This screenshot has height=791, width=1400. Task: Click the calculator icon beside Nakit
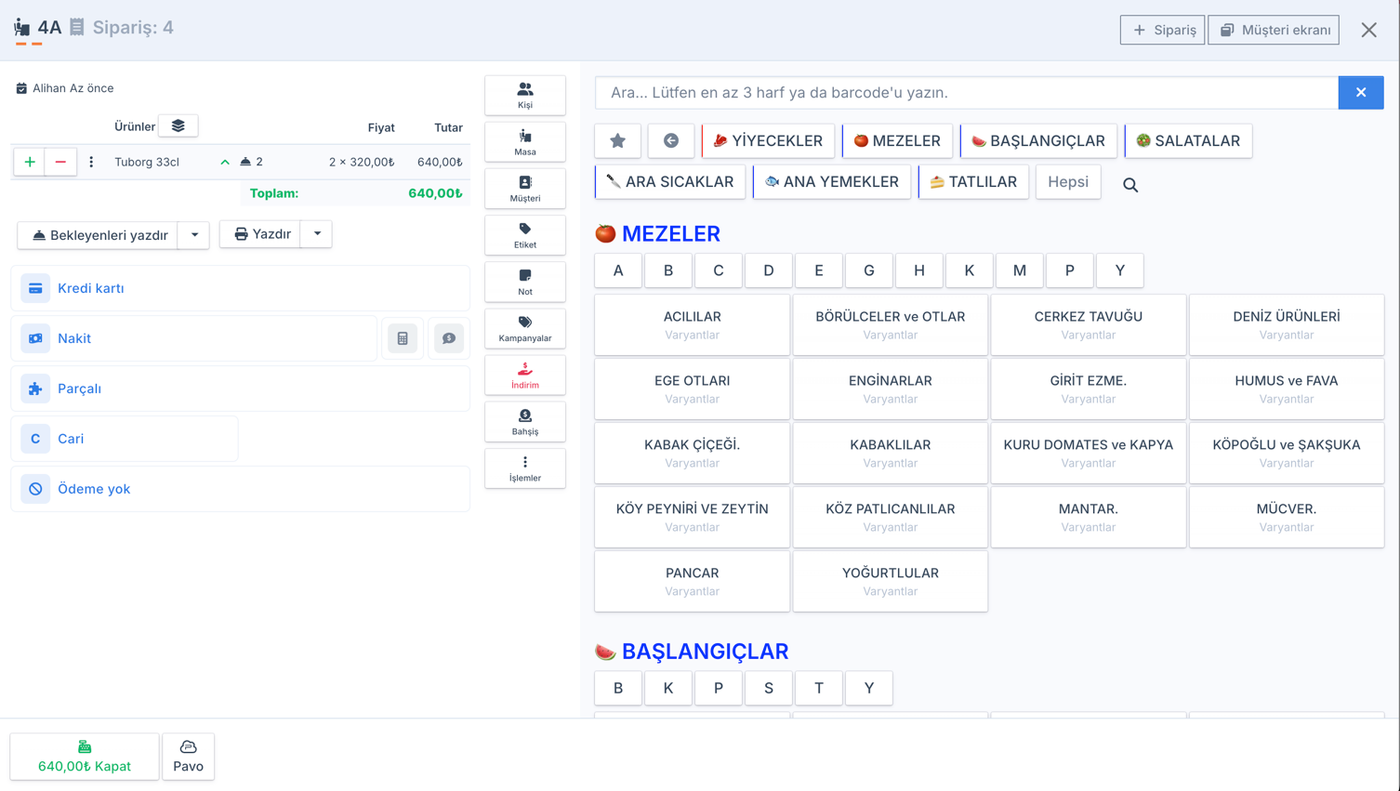[x=403, y=338]
